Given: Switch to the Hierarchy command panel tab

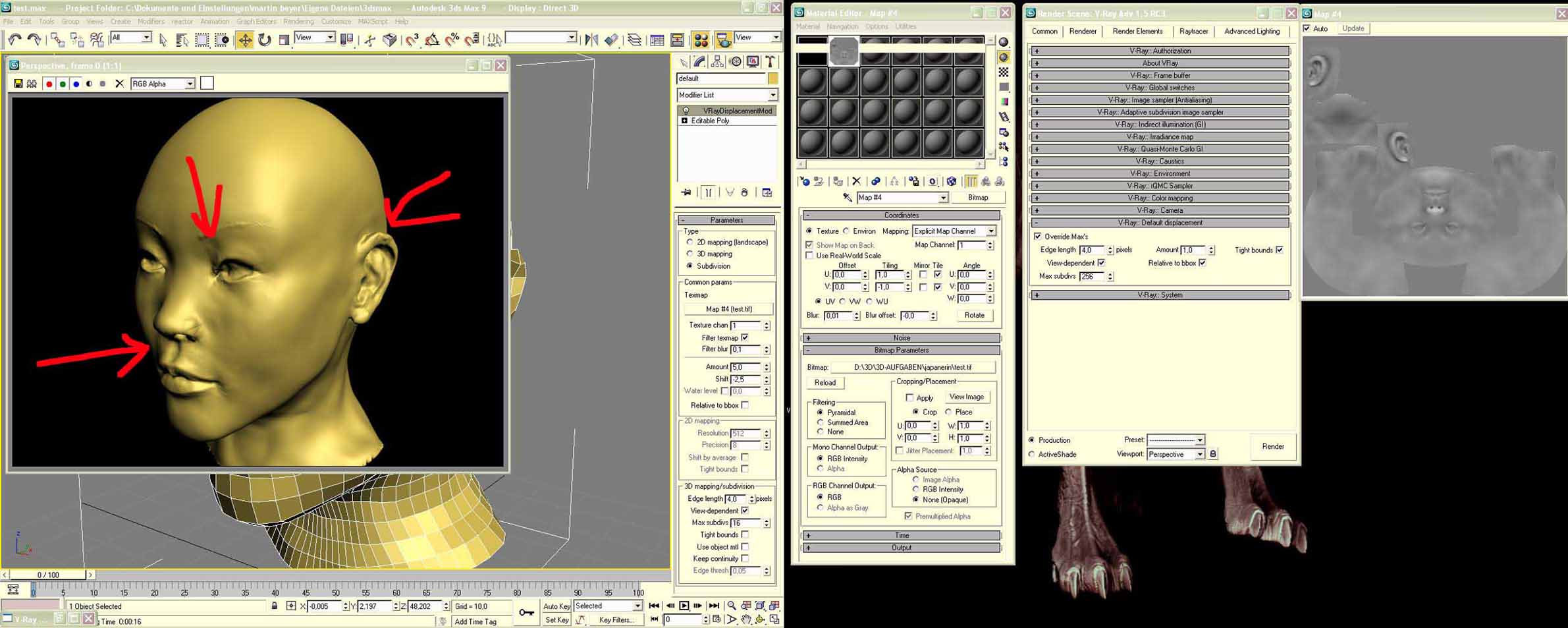Looking at the screenshot, I should (x=717, y=62).
